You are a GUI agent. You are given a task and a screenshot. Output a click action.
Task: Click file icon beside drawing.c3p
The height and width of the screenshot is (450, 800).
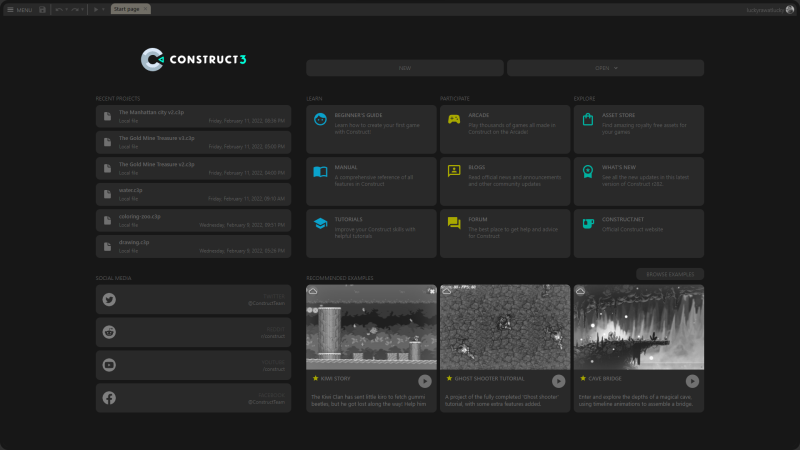(x=107, y=246)
